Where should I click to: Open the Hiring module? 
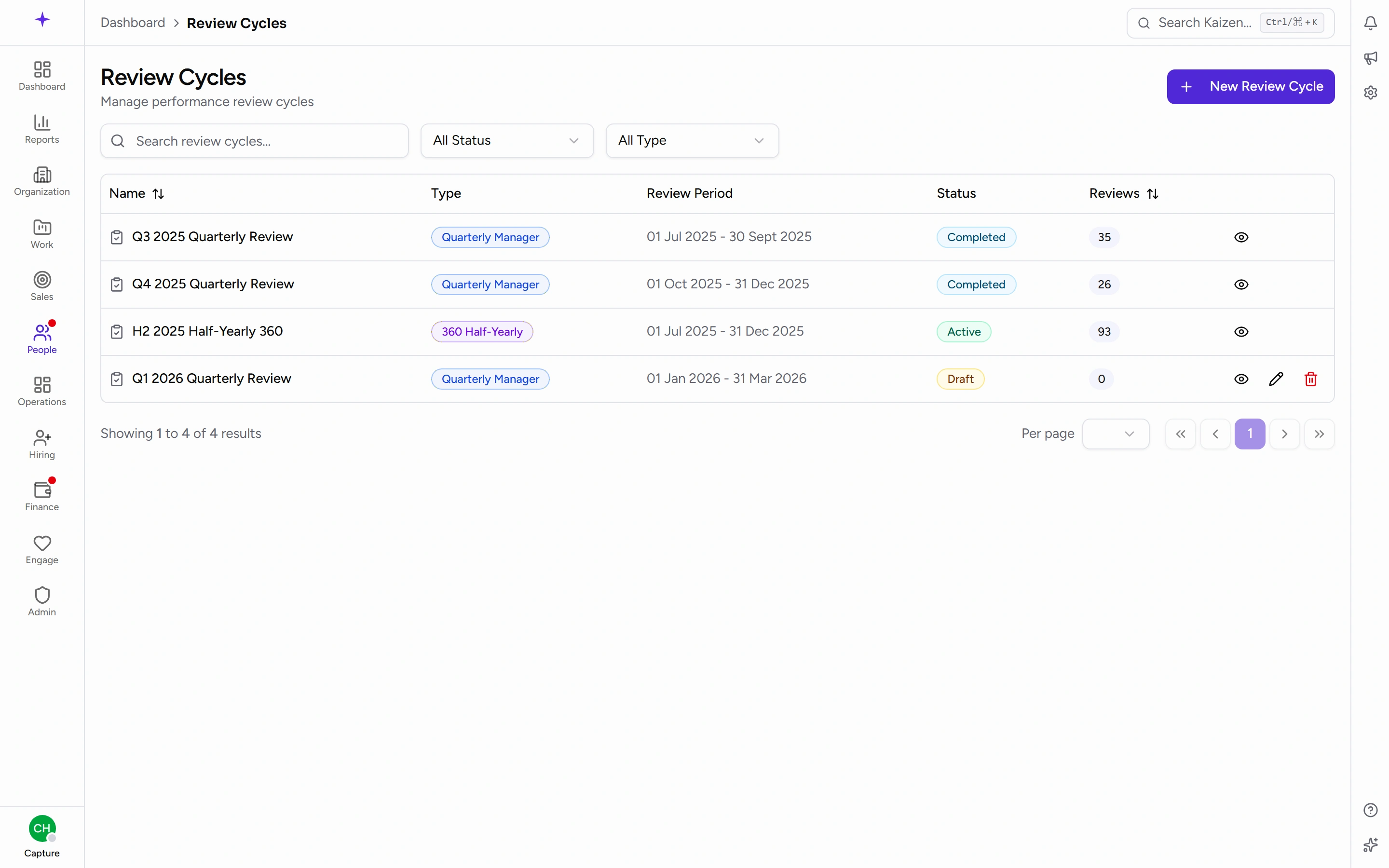42,444
